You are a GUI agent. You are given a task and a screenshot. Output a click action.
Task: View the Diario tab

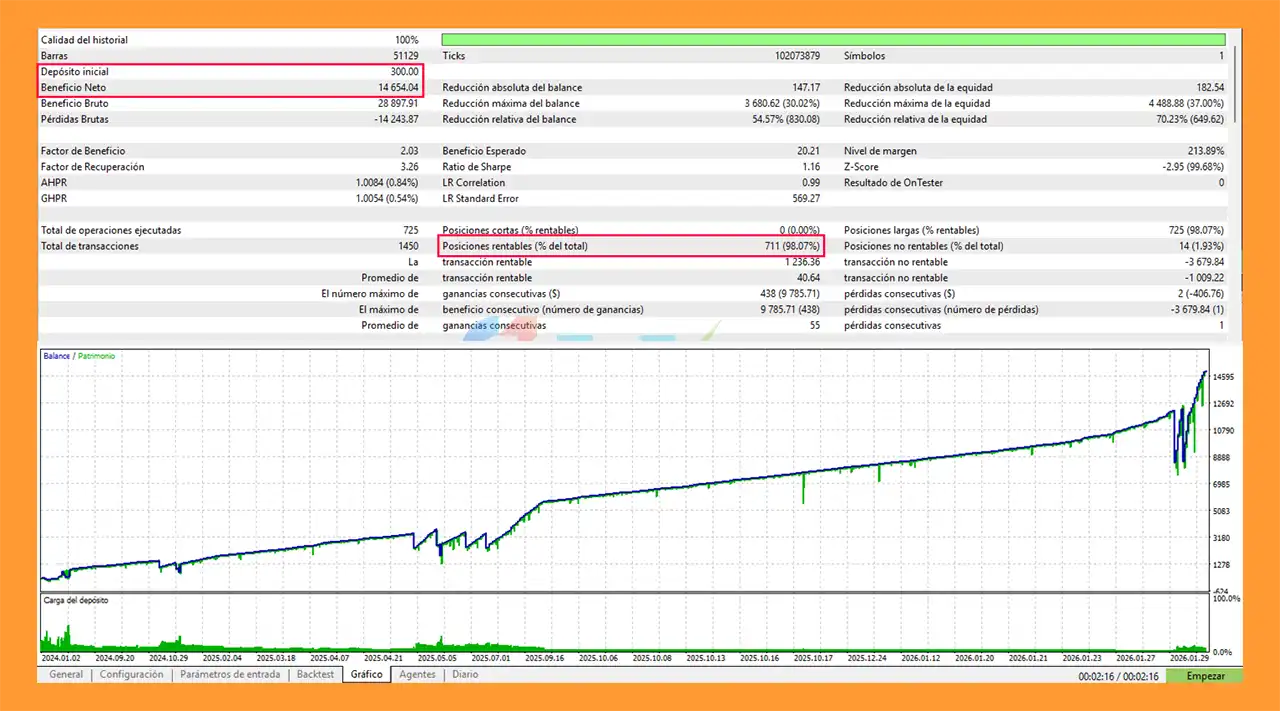465,675
